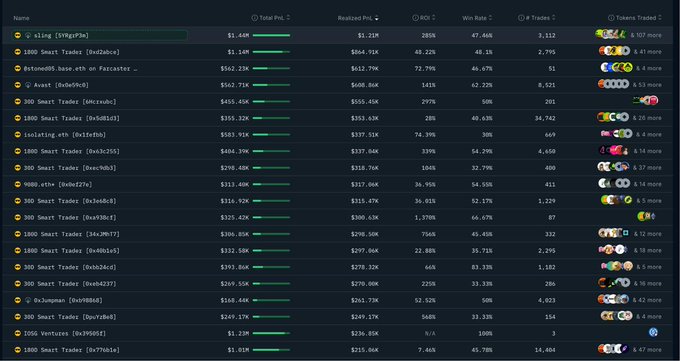Open the sling [5YRgrP3m] trader profile
This screenshot has height=361, width=680.
(61, 36)
